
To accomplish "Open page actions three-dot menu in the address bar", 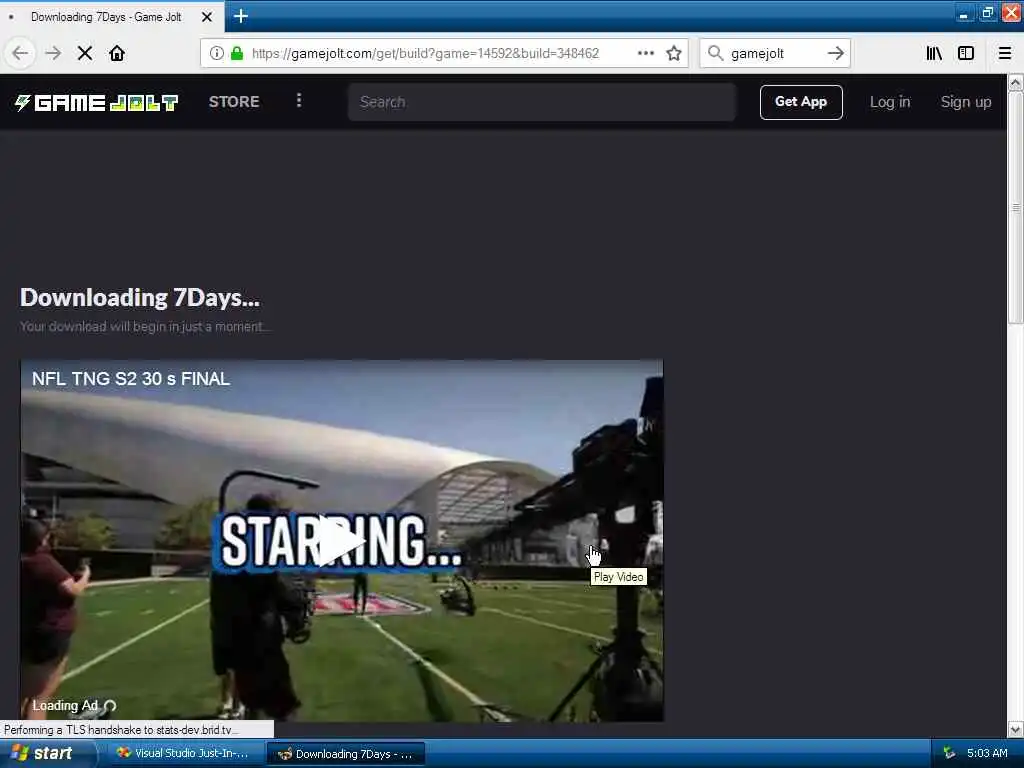I will pos(646,53).
